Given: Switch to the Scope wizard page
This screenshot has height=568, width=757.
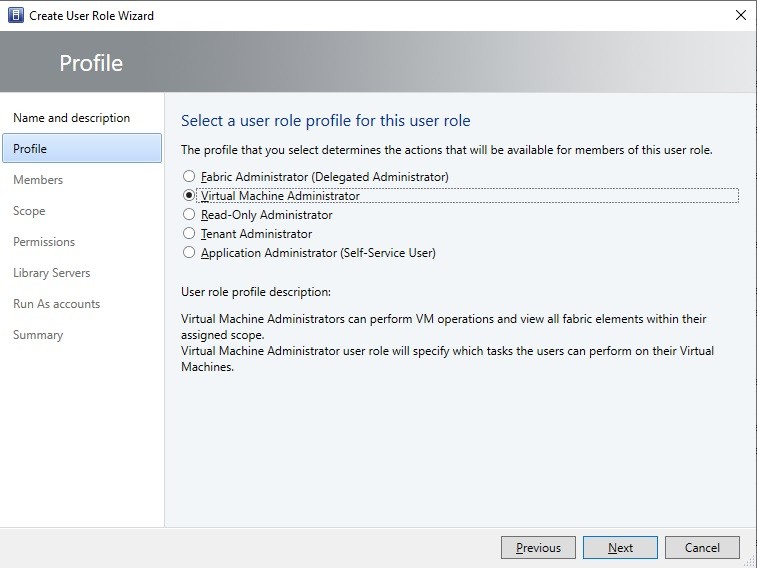Looking at the screenshot, I should pyautogui.click(x=29, y=211).
